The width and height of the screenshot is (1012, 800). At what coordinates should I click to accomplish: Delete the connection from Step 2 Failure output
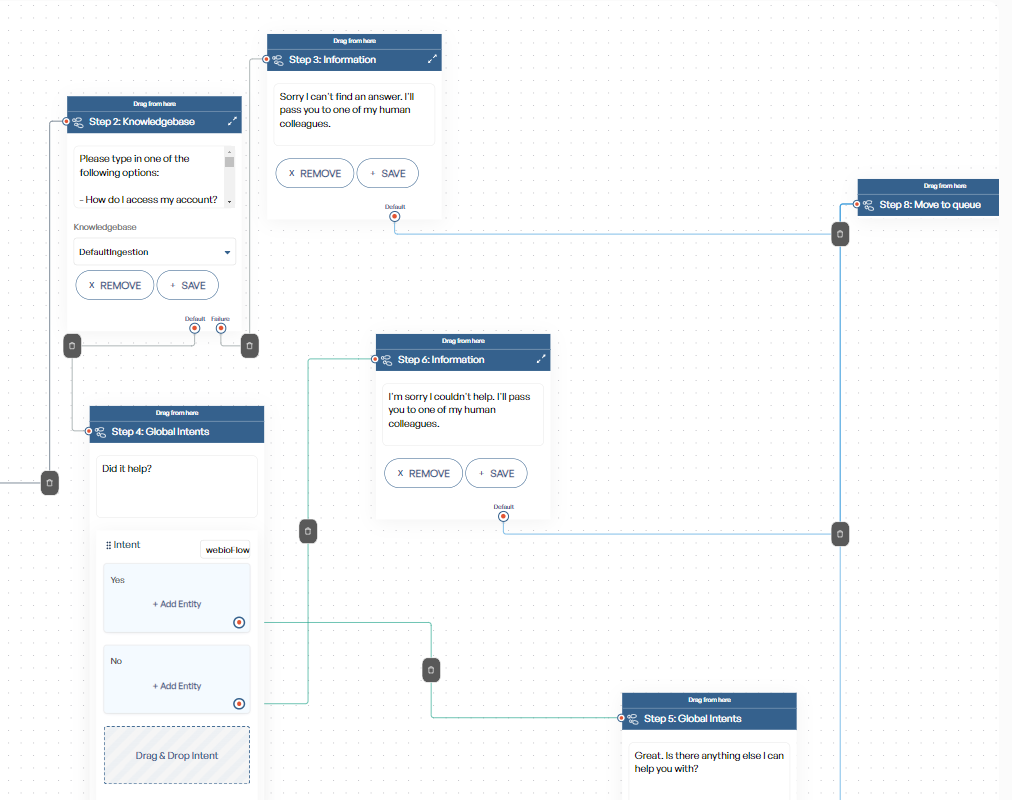click(250, 346)
